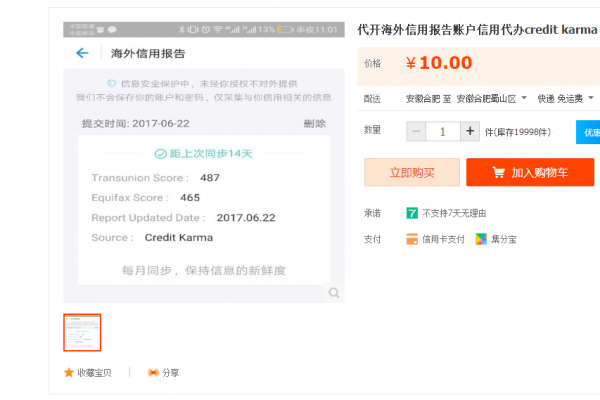Click the quantity input field showing 1
The image size is (600, 400).
click(x=443, y=132)
